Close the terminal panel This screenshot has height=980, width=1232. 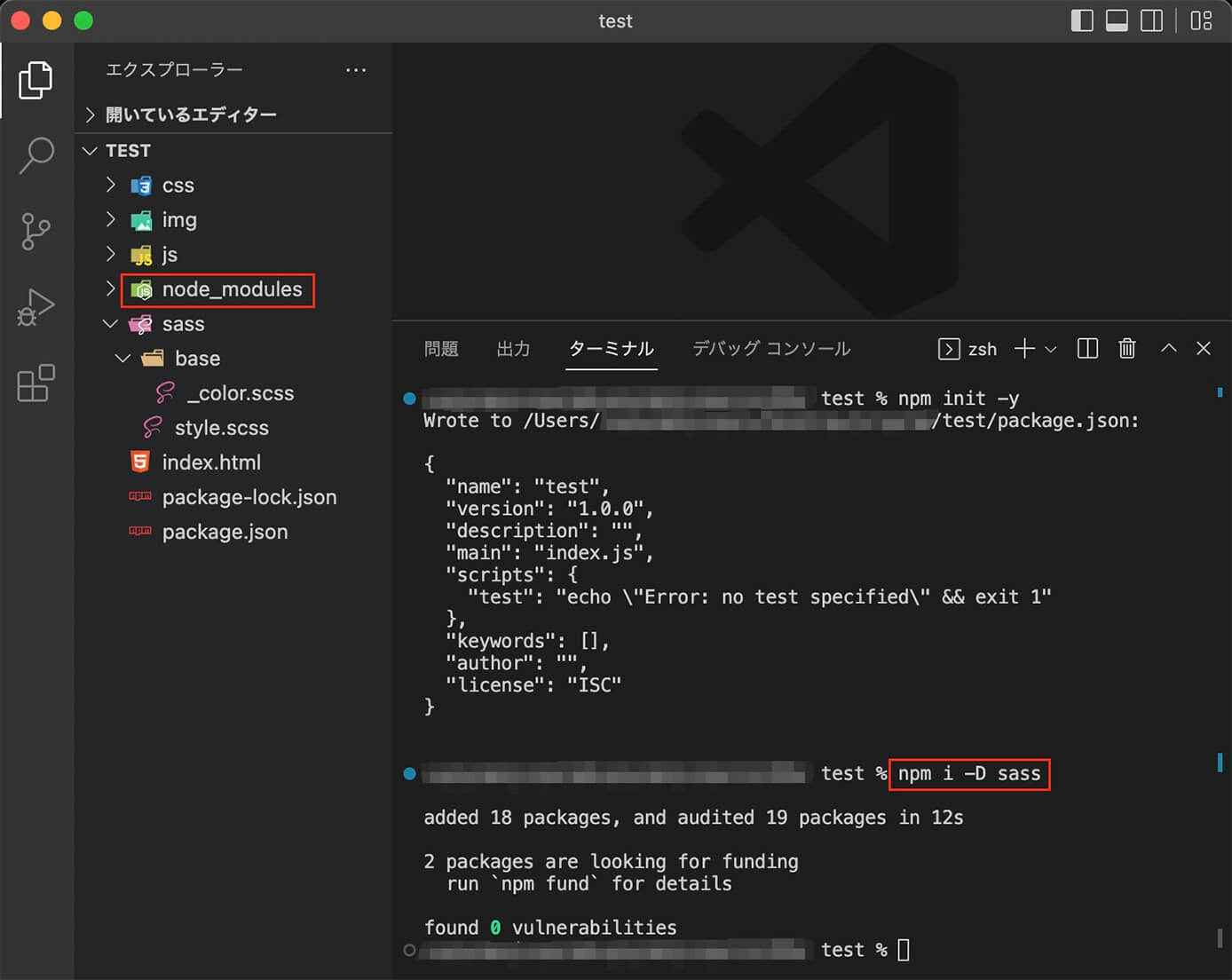click(x=1204, y=348)
